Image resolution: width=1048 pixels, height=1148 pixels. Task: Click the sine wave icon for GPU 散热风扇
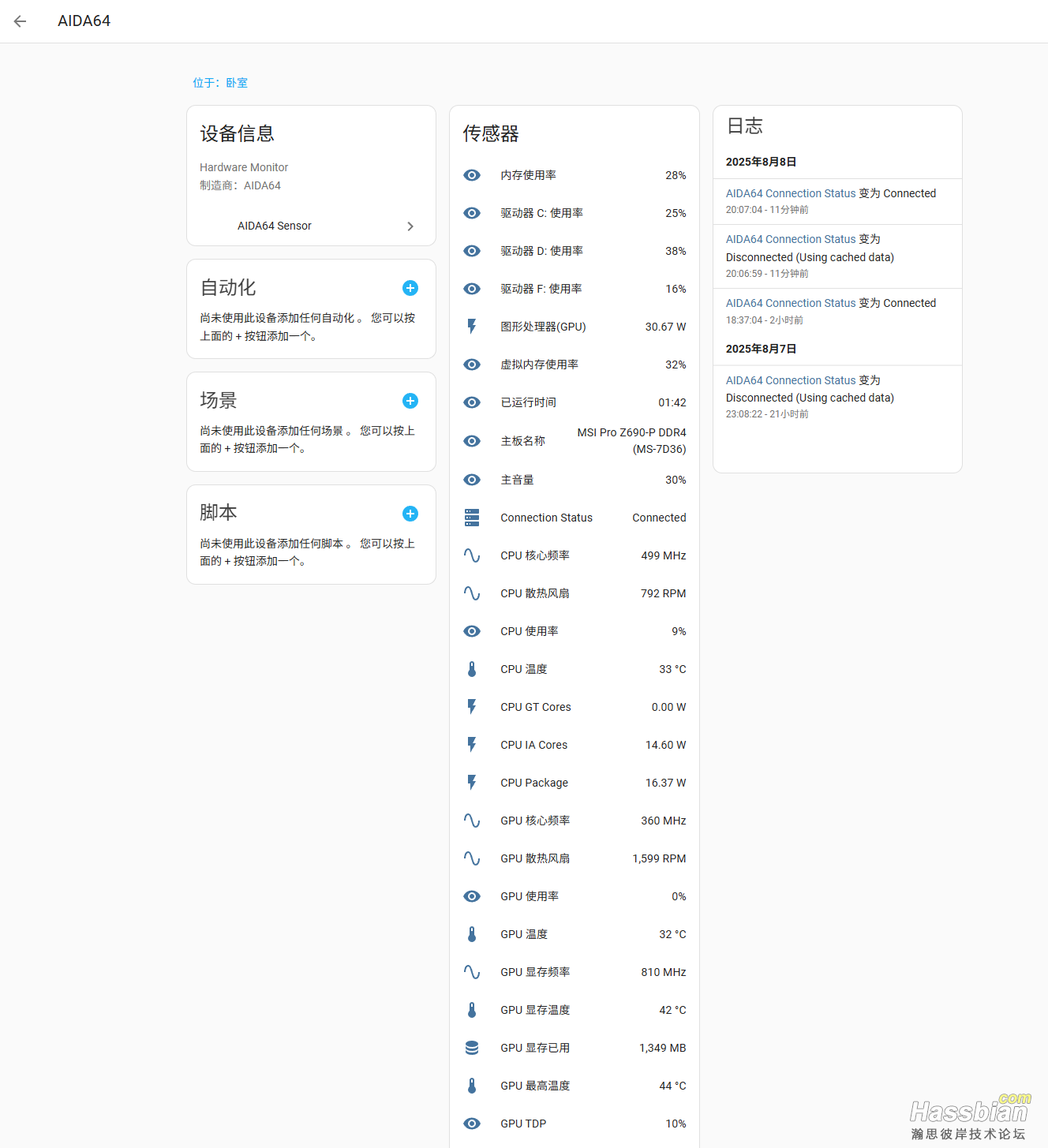coord(472,858)
